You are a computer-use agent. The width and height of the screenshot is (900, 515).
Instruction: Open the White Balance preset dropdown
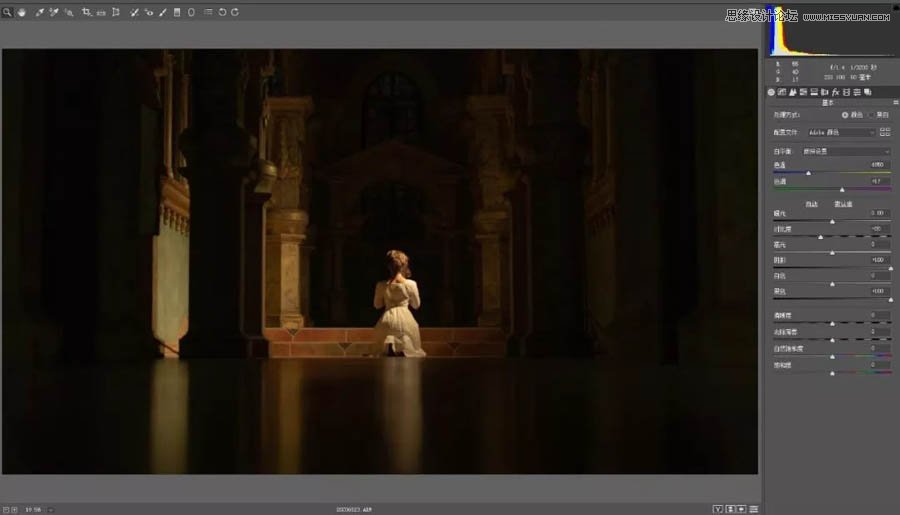[x=846, y=152]
